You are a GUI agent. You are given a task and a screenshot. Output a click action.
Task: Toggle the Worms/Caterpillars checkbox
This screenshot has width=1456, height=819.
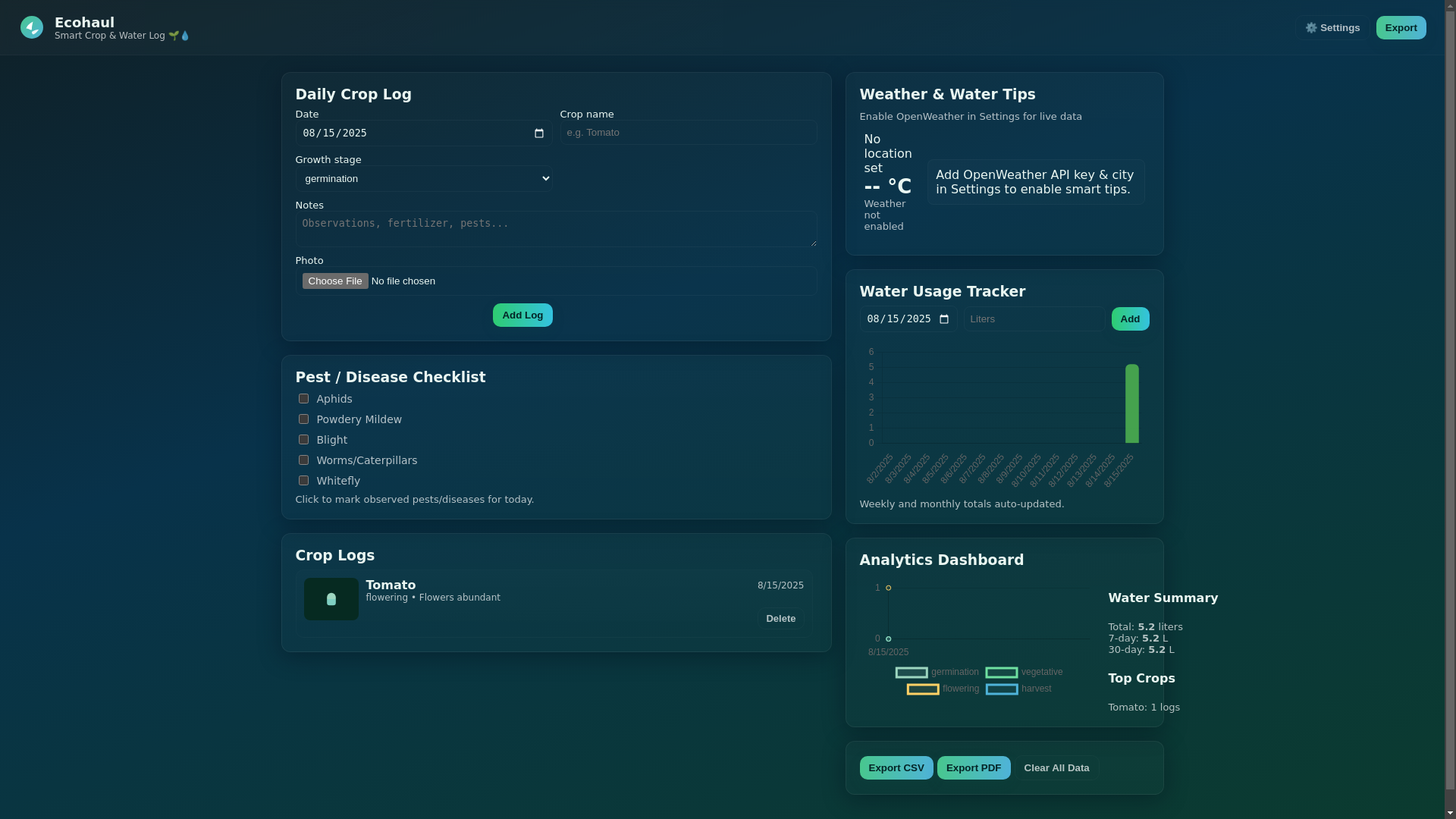pos(303,460)
